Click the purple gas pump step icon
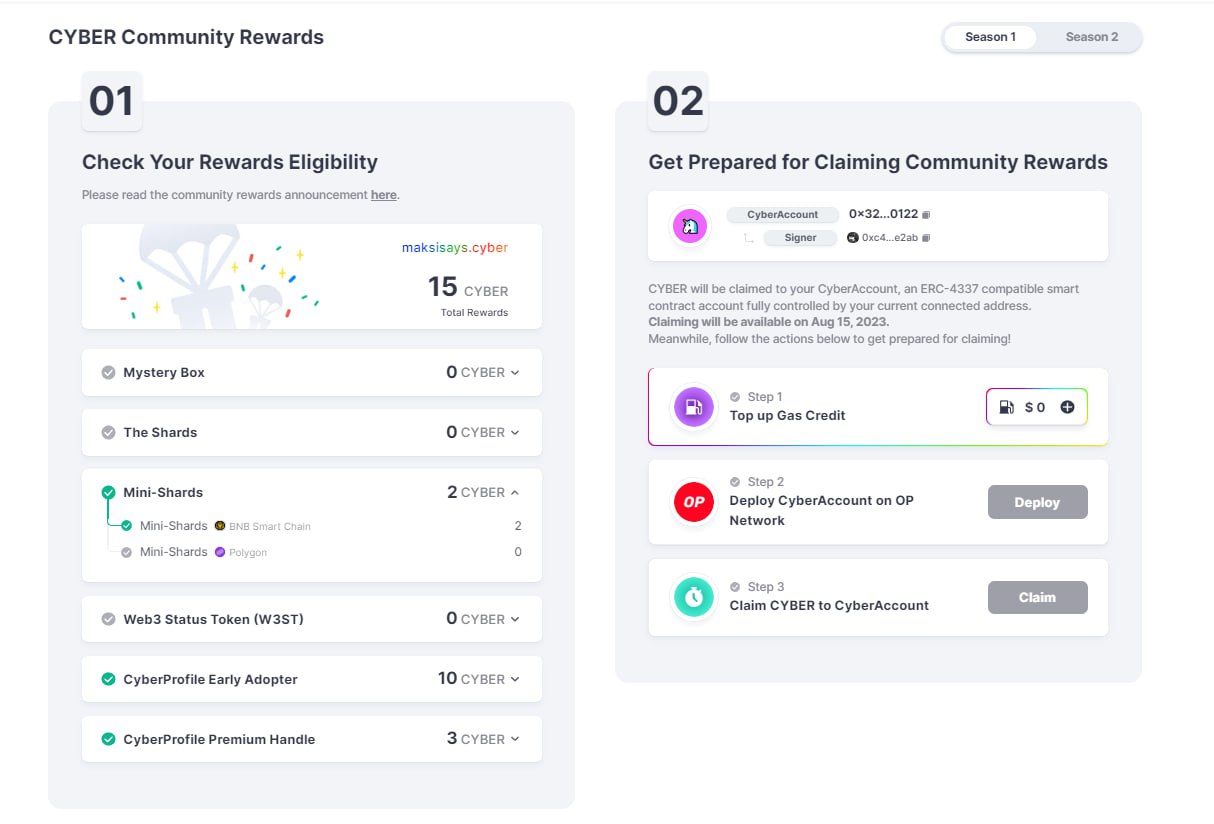 (x=693, y=407)
